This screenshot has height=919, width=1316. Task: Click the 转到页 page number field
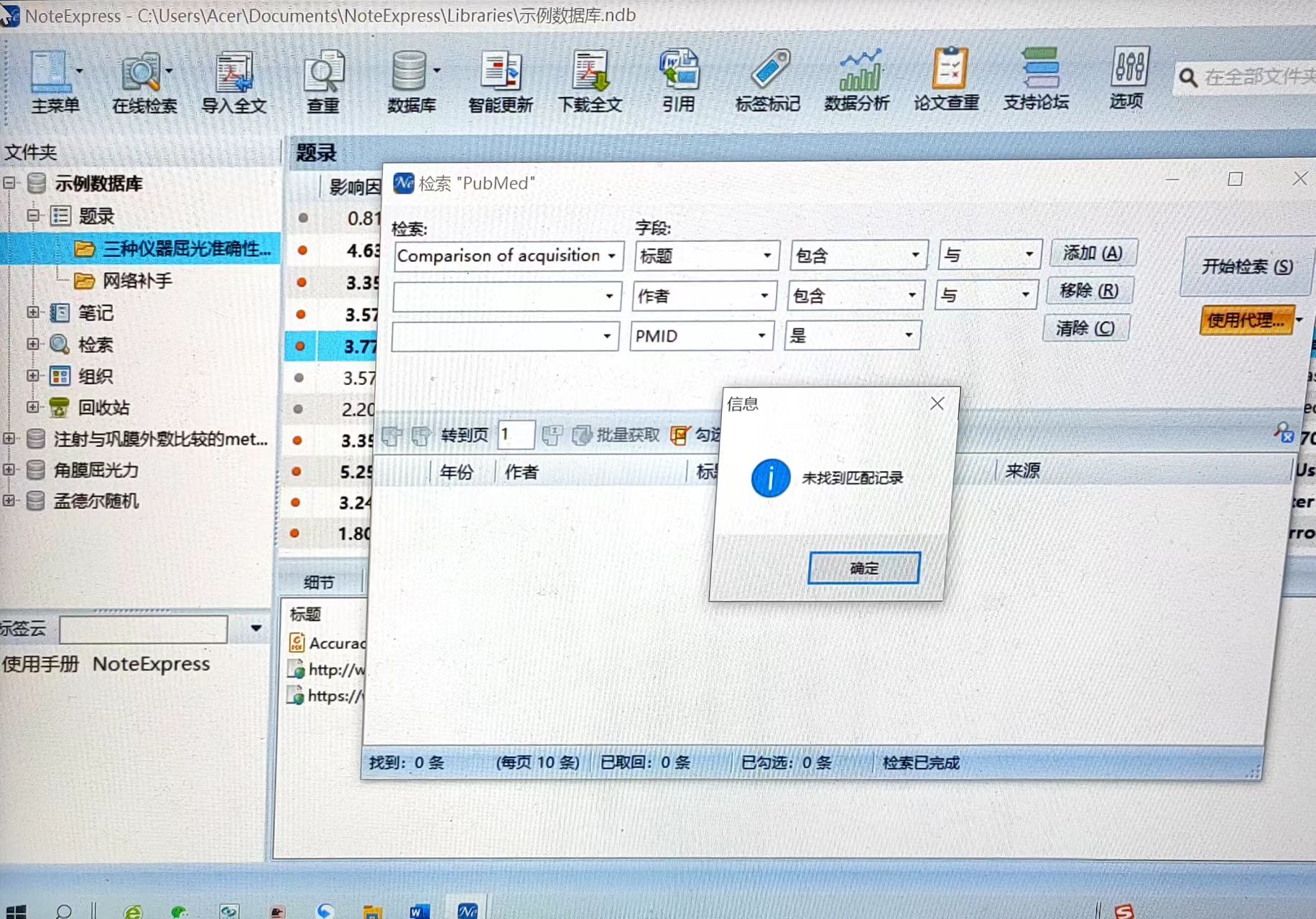click(x=516, y=435)
